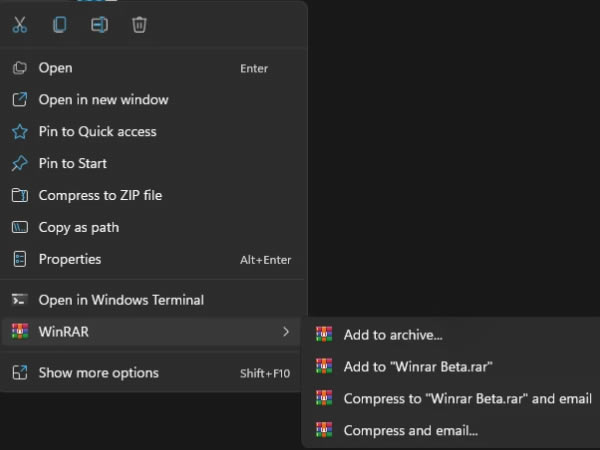Select the Open menu entry
The height and width of the screenshot is (450, 600).
[x=151, y=68]
